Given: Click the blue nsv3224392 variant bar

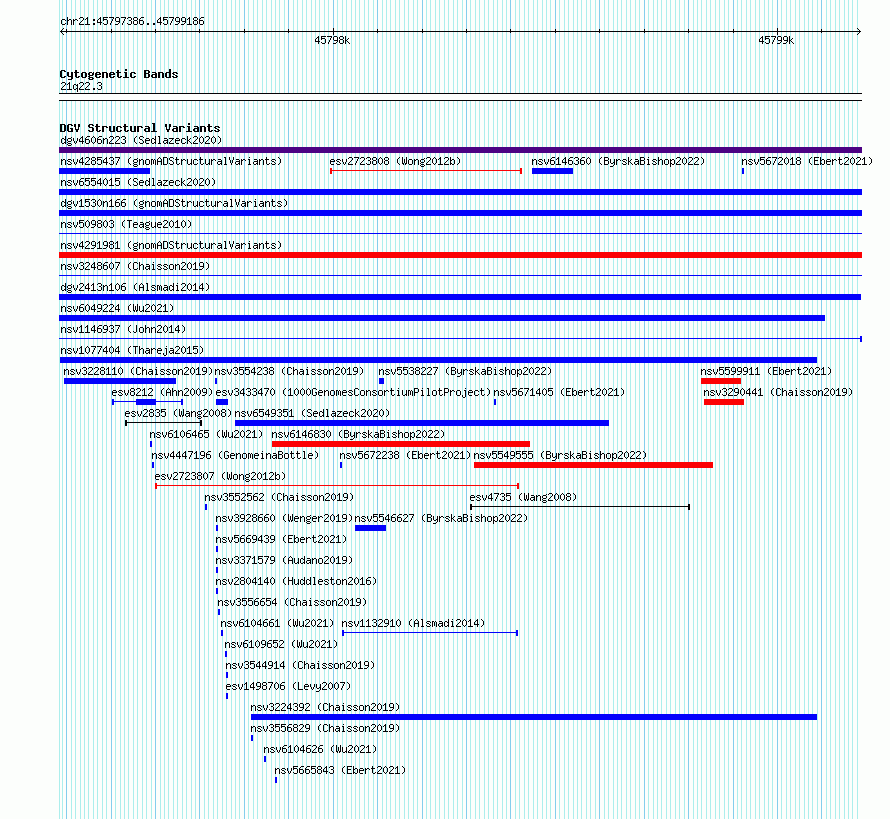Looking at the screenshot, I should (534, 717).
